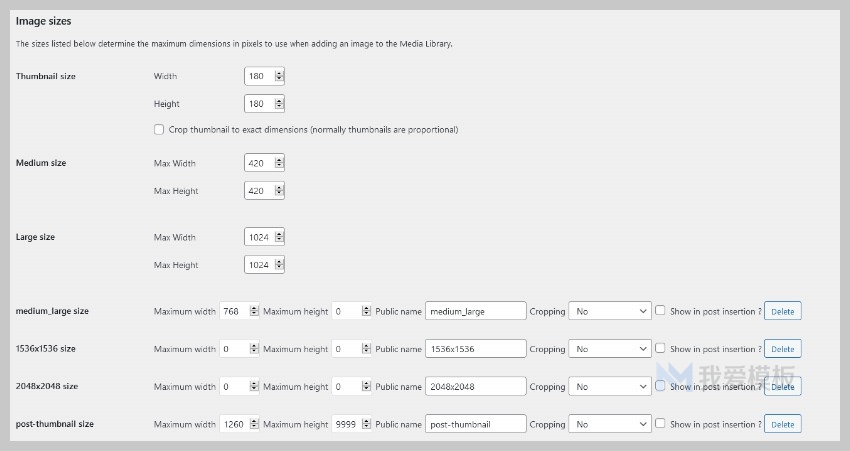The image size is (850, 451).
Task: Delete the medium_large image size
Action: click(783, 311)
